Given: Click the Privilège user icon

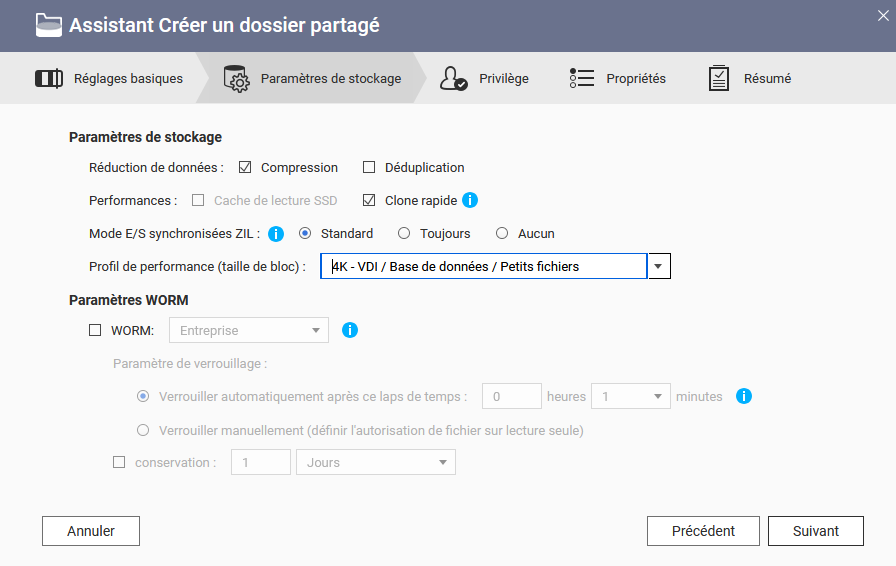Looking at the screenshot, I should [x=454, y=78].
